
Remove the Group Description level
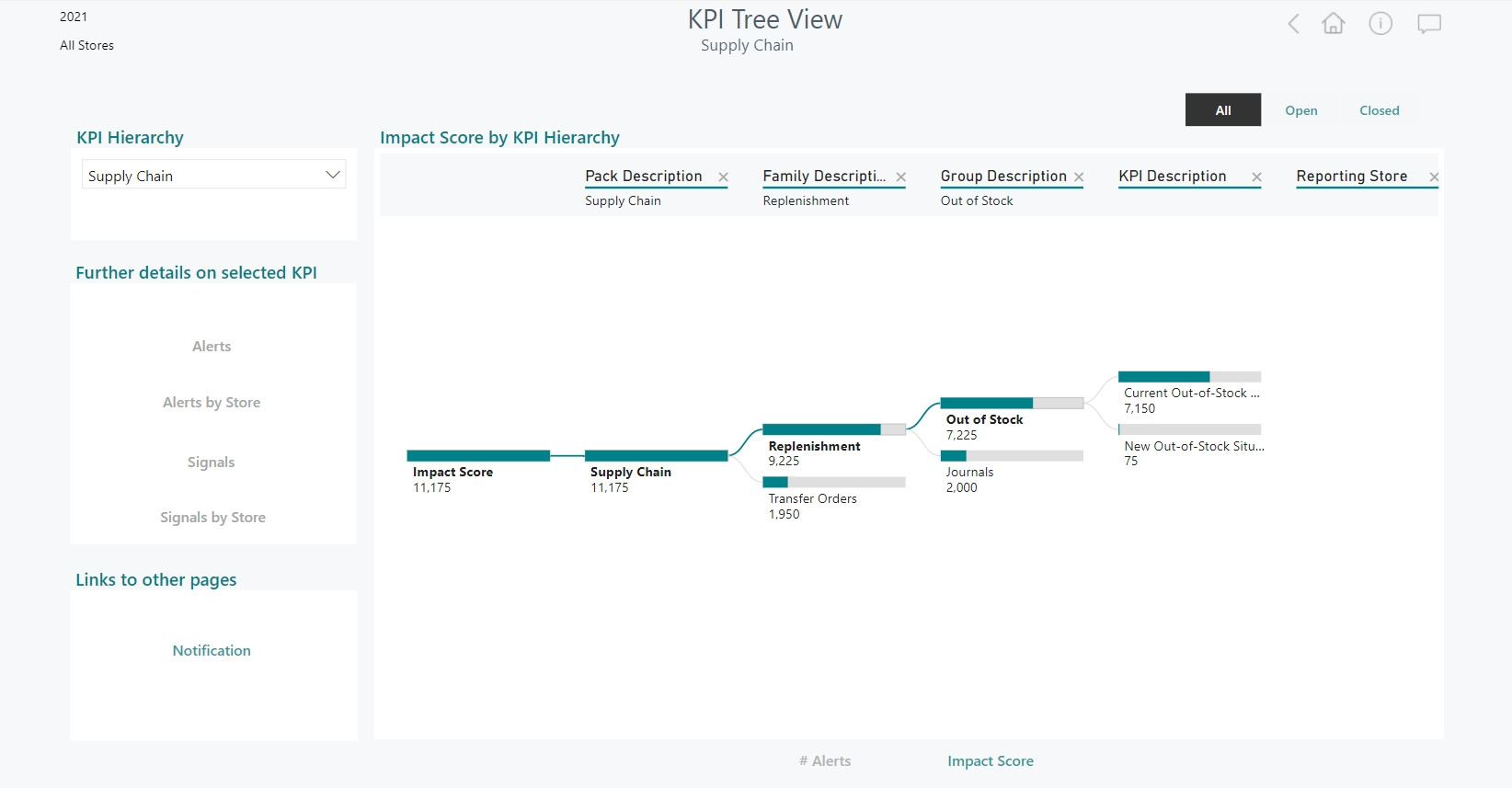click(x=1079, y=177)
